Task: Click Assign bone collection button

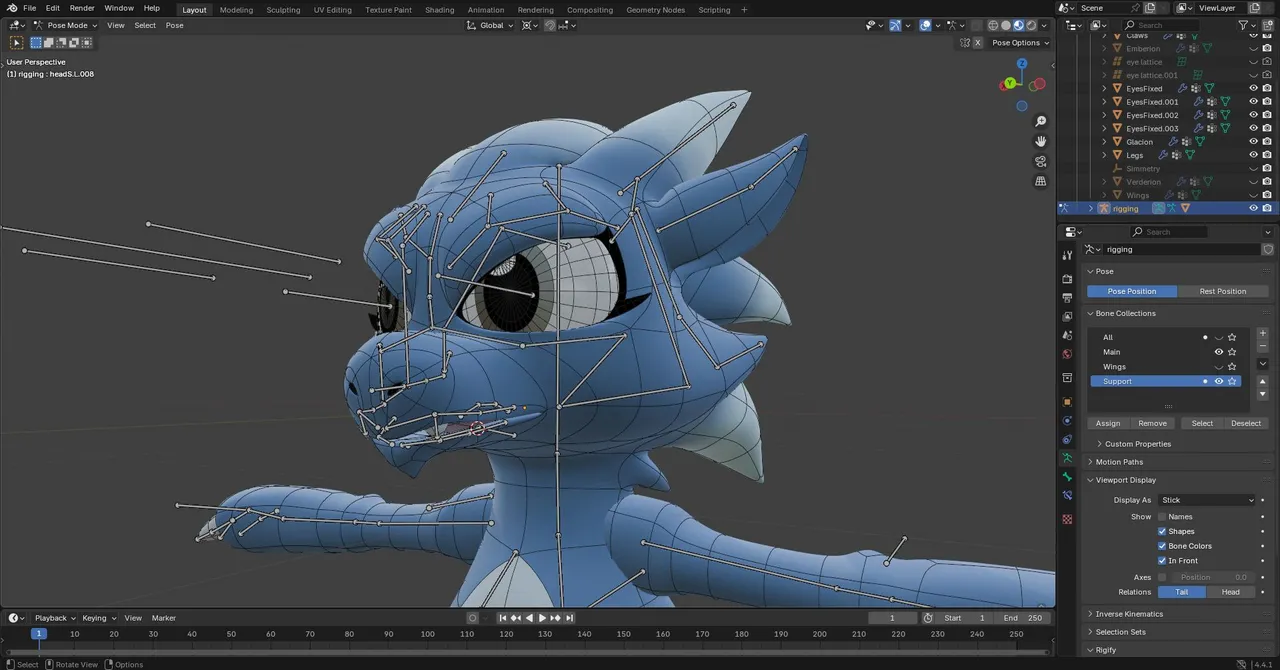Action: [x=1108, y=423]
